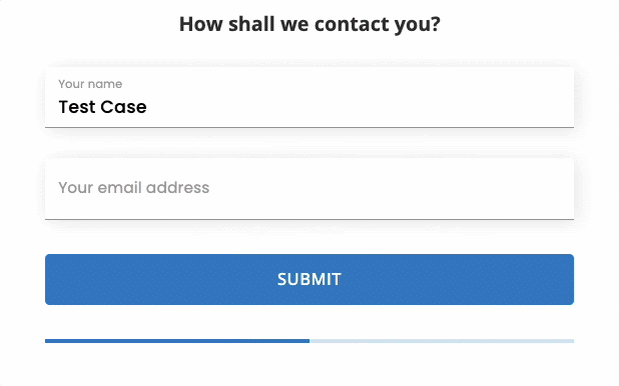Screen dimensions: 619x386
Task: Click the right edge of the SUBMIT button
Action: [x=570, y=279]
